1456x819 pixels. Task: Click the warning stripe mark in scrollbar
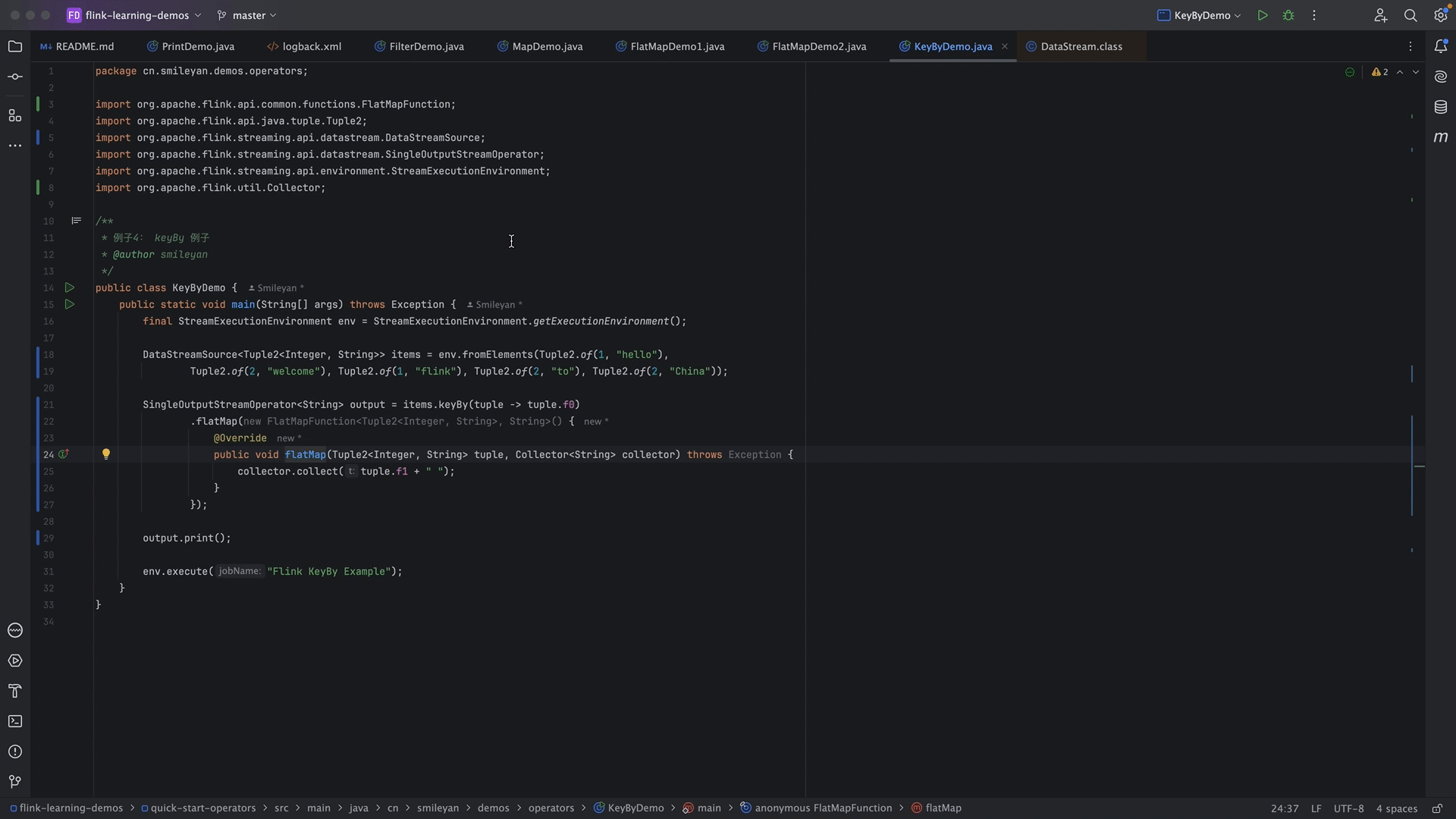[x=1420, y=466]
